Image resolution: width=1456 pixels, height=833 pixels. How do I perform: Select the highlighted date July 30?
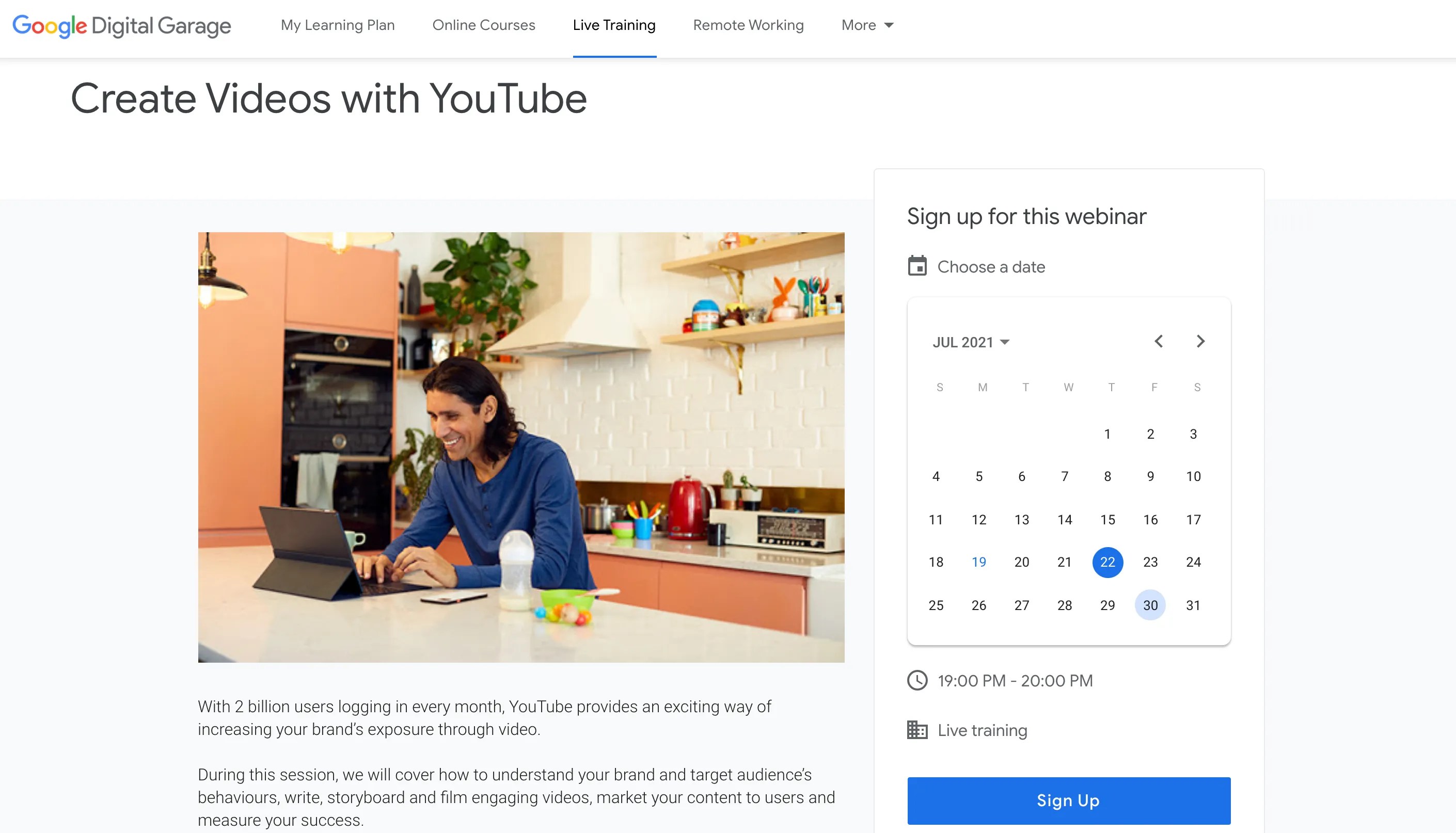tap(1150, 605)
